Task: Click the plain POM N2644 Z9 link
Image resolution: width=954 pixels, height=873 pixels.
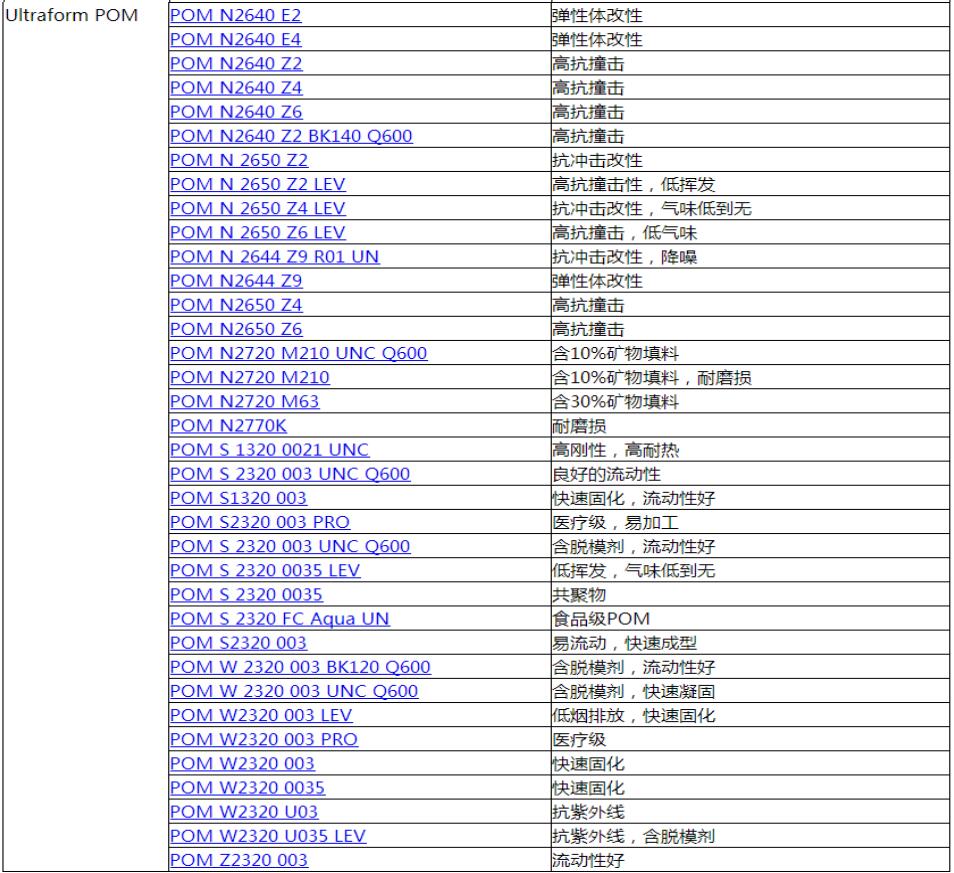Action: [x=236, y=281]
